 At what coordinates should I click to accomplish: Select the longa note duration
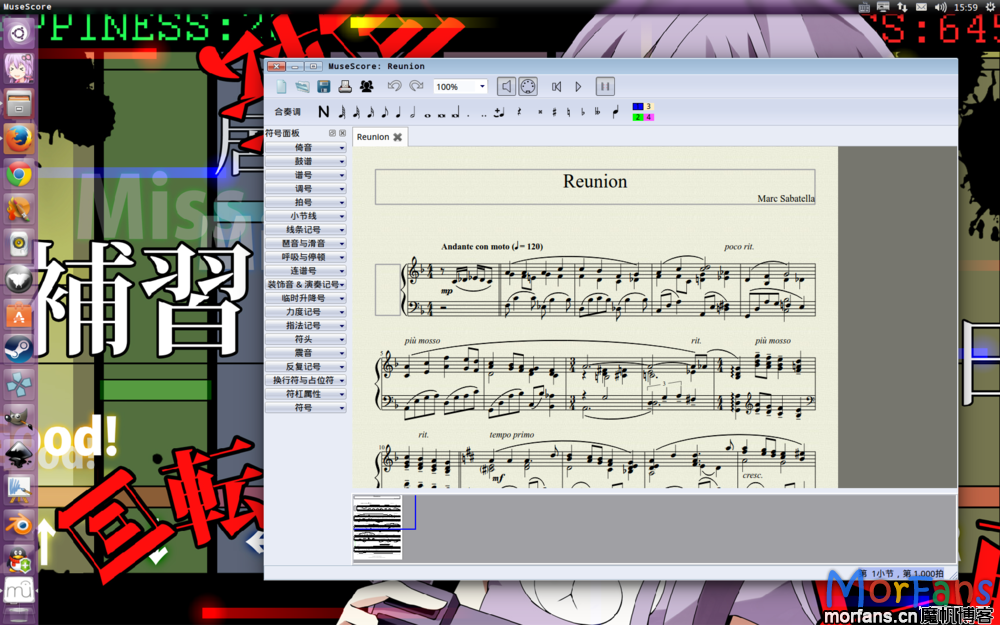click(455, 114)
